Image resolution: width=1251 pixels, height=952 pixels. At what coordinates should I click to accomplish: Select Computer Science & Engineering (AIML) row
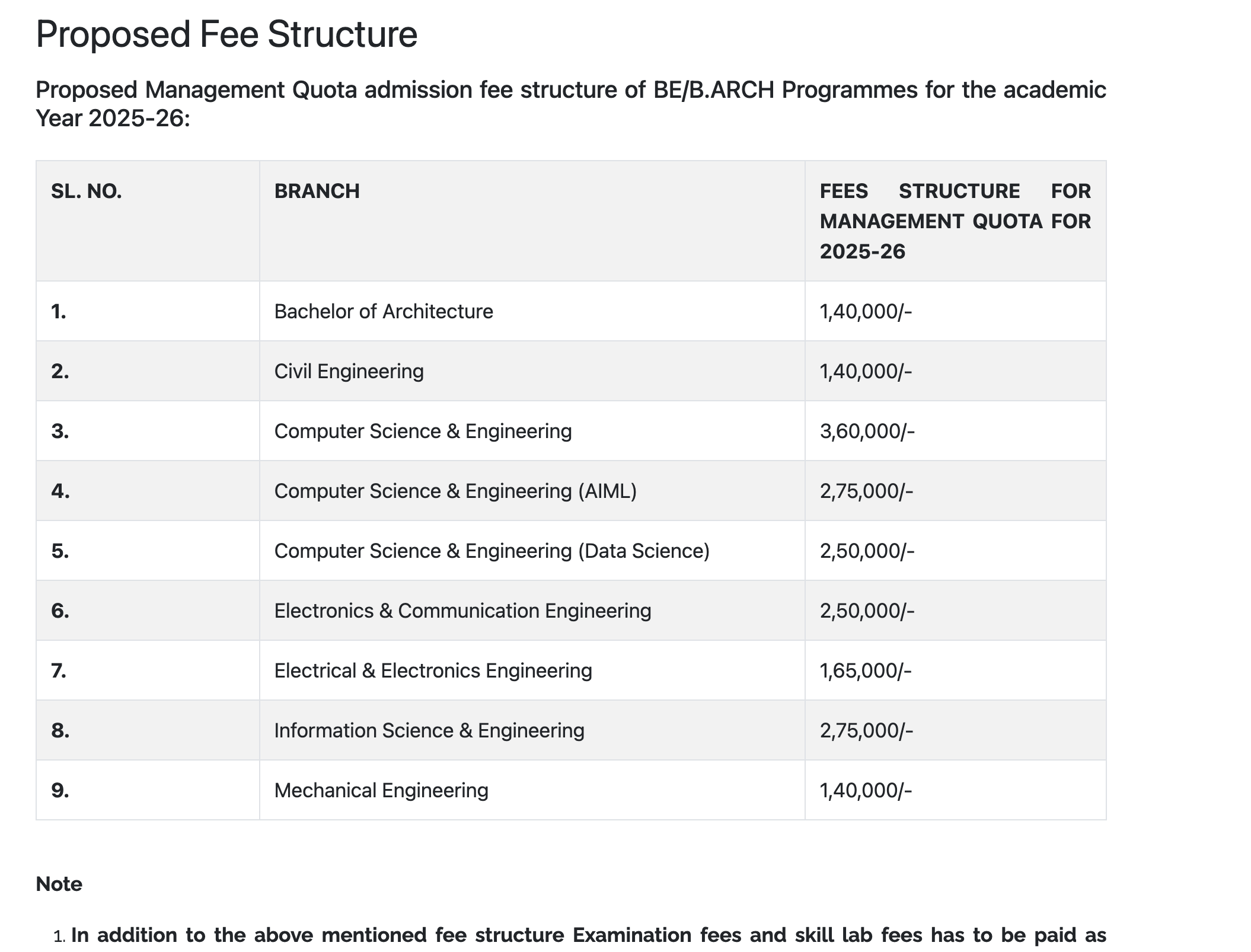(x=571, y=491)
